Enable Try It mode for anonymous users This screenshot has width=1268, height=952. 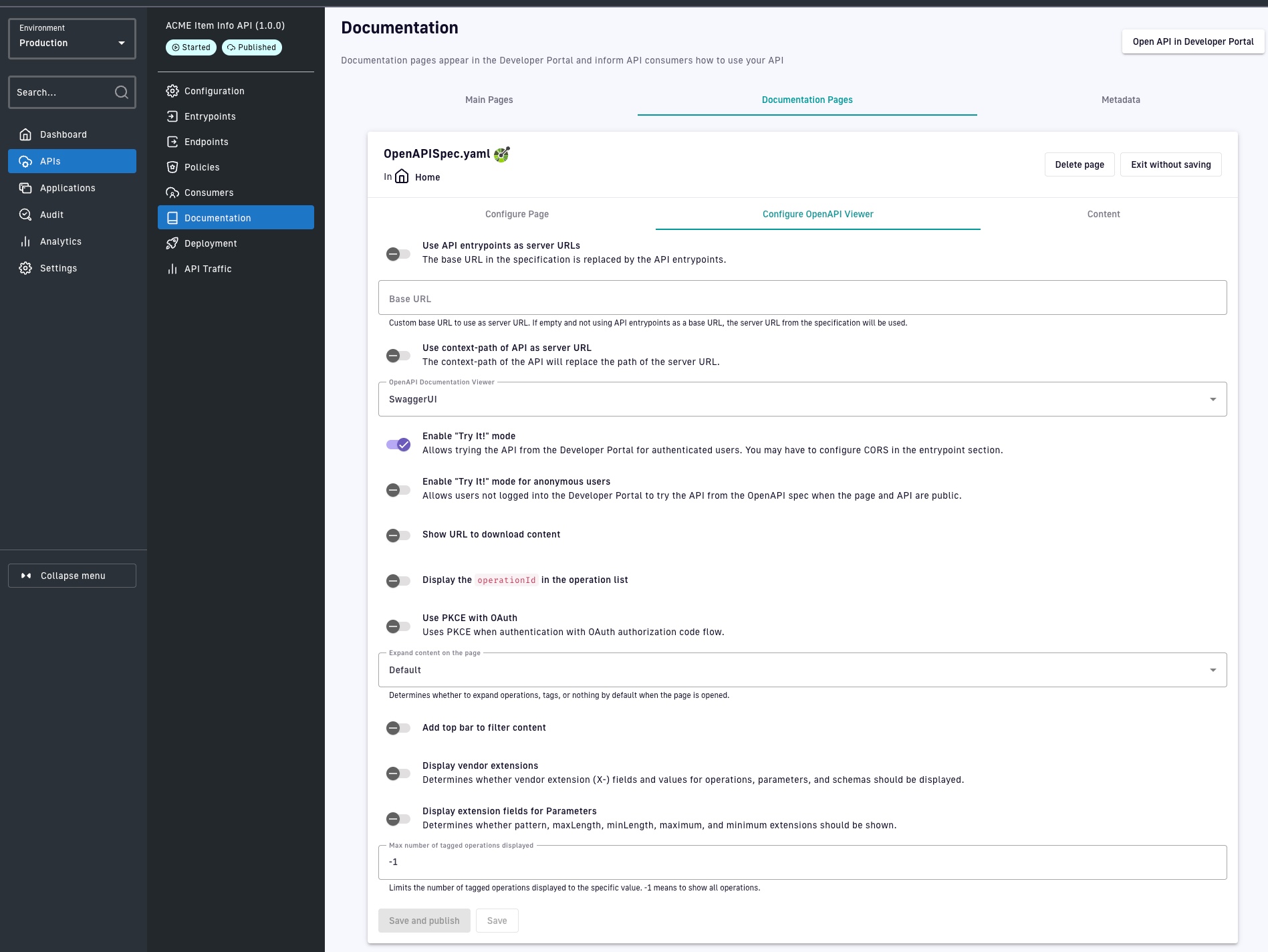point(398,490)
